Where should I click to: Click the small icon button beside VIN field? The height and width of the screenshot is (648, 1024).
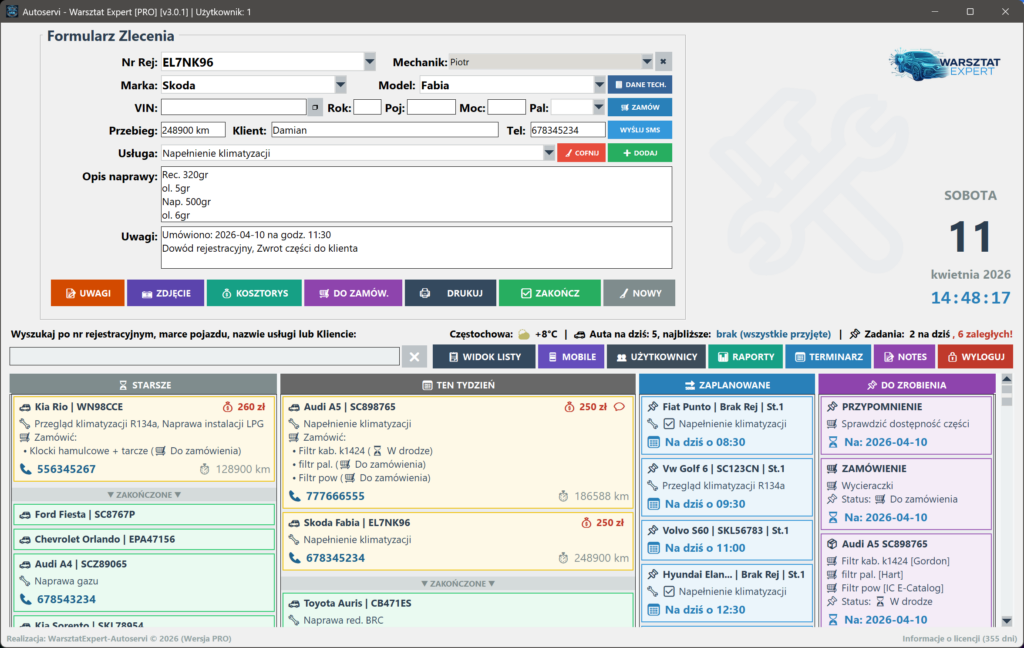[315, 107]
